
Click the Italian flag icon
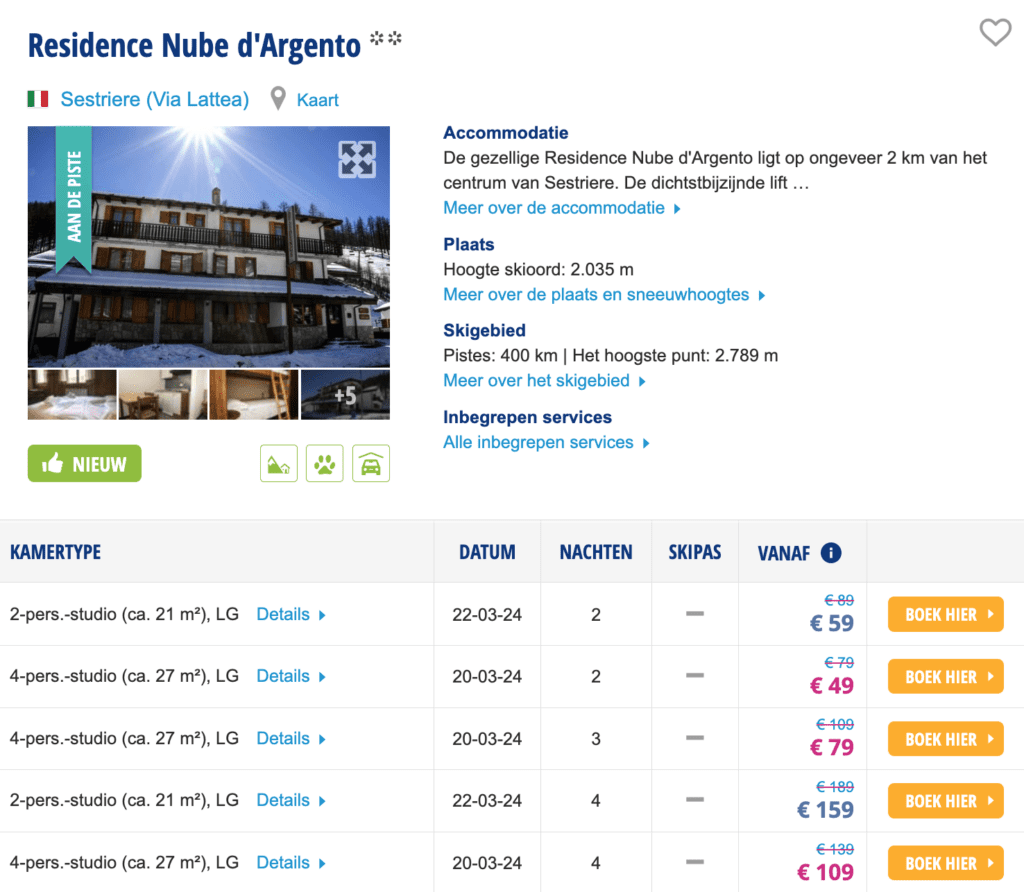click(x=38, y=99)
